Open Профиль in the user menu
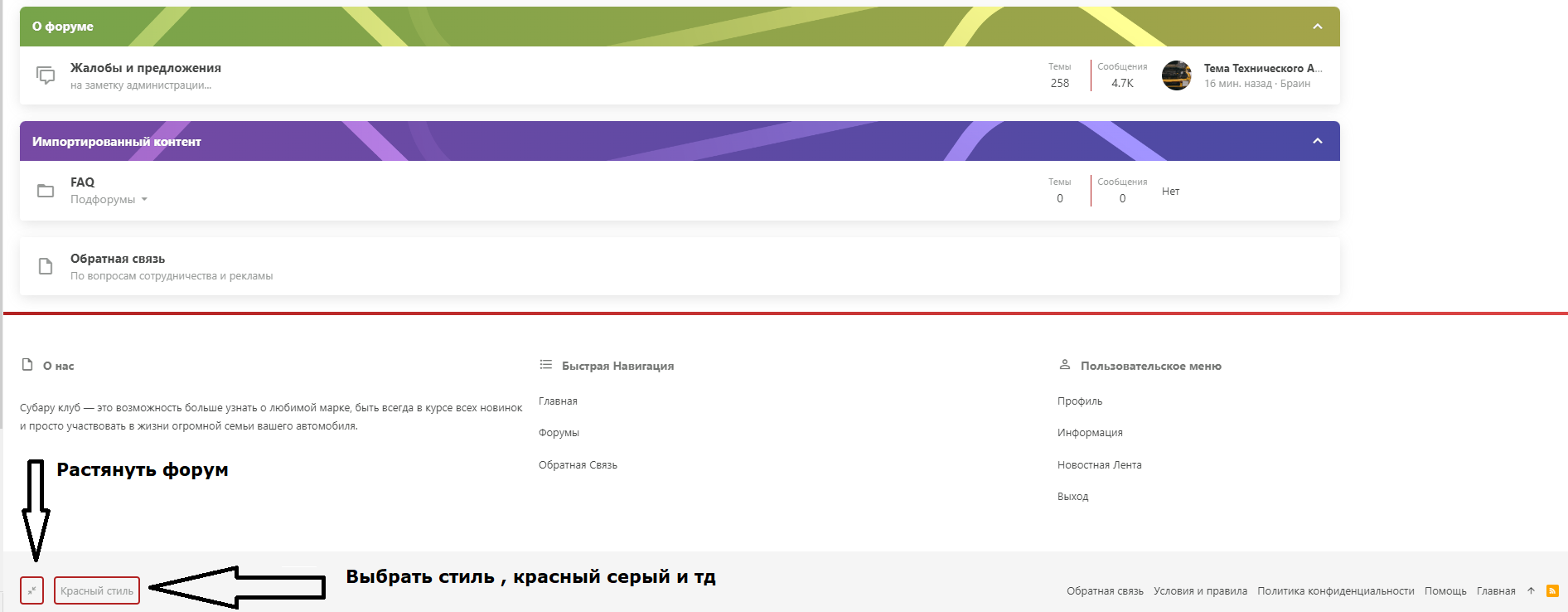 tap(1079, 401)
